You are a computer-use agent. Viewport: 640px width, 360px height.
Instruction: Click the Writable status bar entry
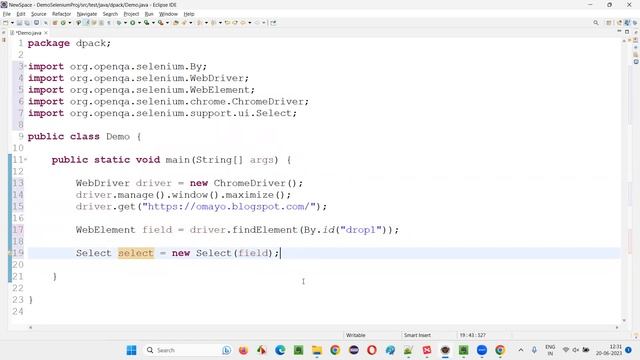tap(356, 335)
